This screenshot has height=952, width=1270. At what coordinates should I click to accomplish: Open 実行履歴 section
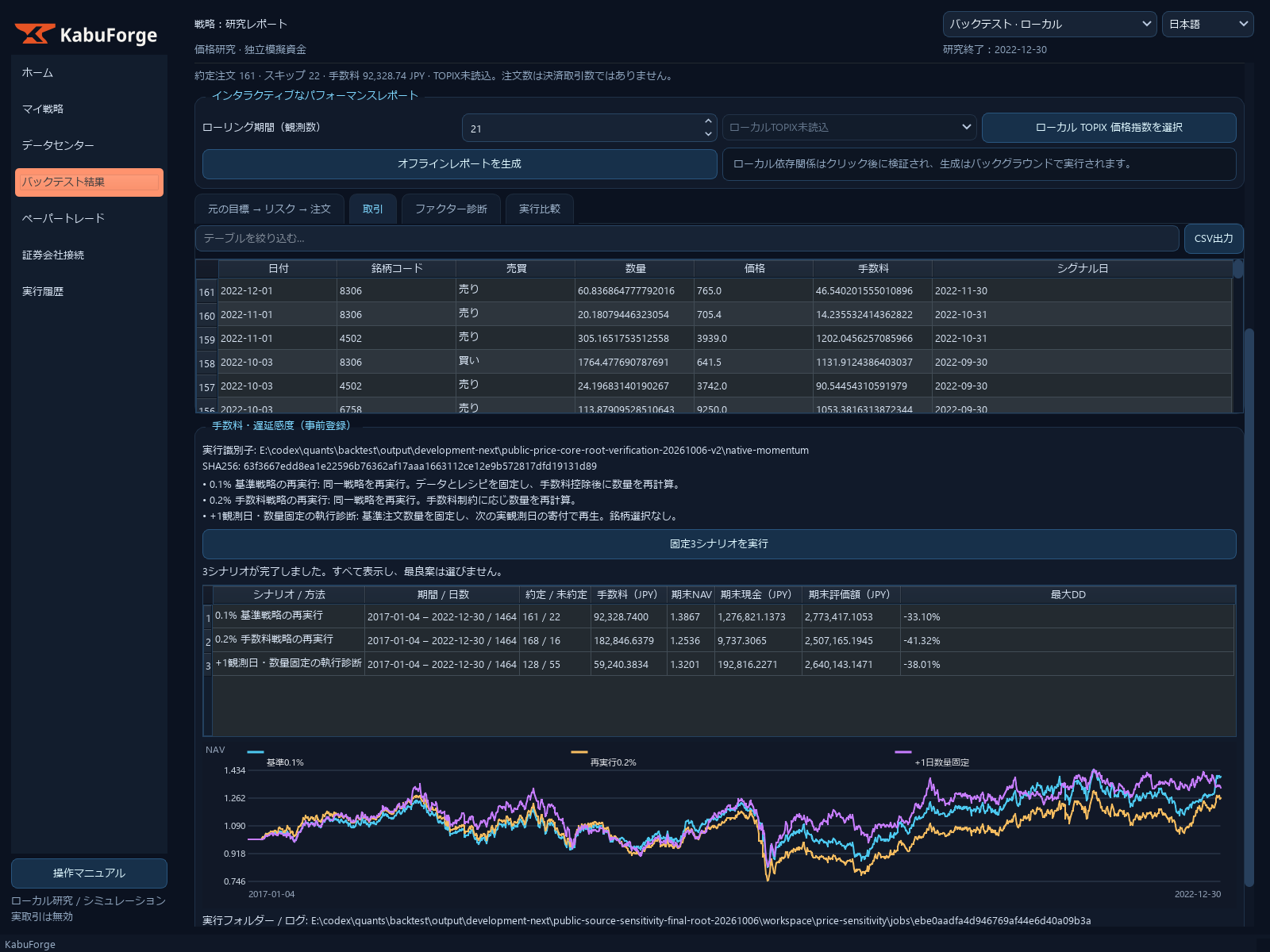[89, 291]
